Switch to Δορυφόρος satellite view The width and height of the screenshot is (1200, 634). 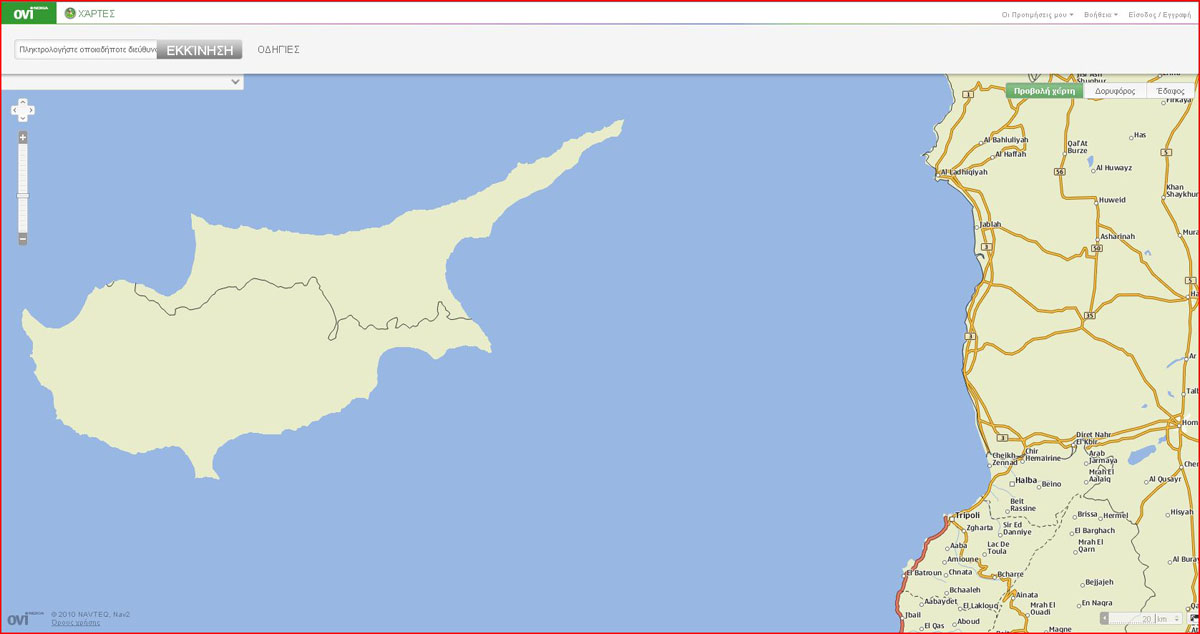tap(1115, 91)
